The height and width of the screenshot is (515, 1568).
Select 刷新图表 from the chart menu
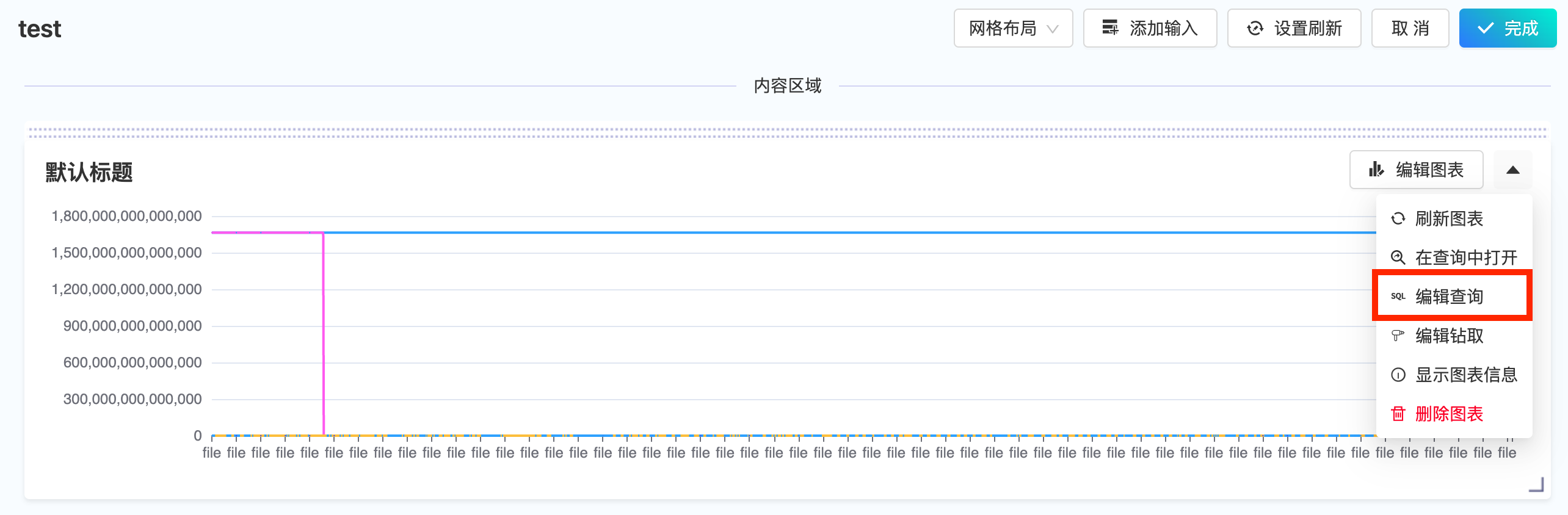[x=1454, y=218]
